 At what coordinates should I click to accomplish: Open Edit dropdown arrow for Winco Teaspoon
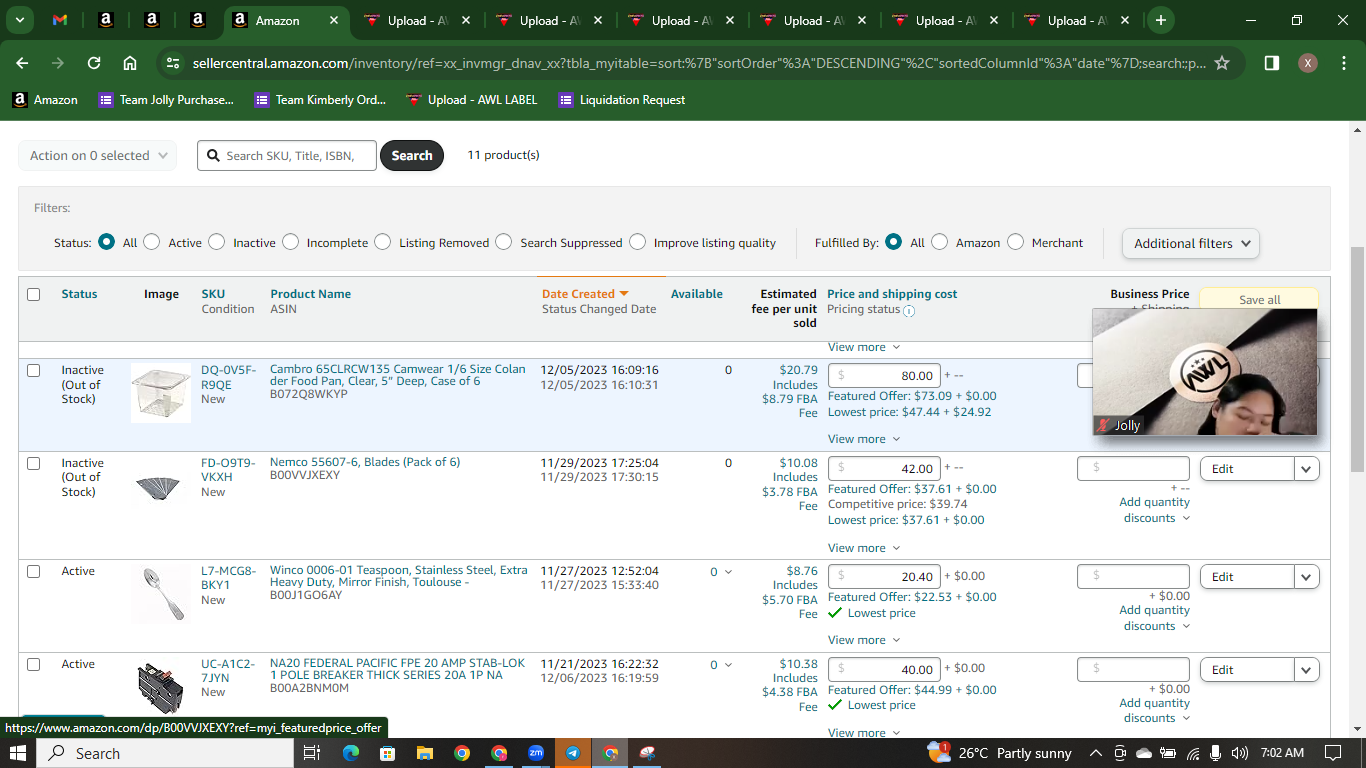click(1307, 577)
